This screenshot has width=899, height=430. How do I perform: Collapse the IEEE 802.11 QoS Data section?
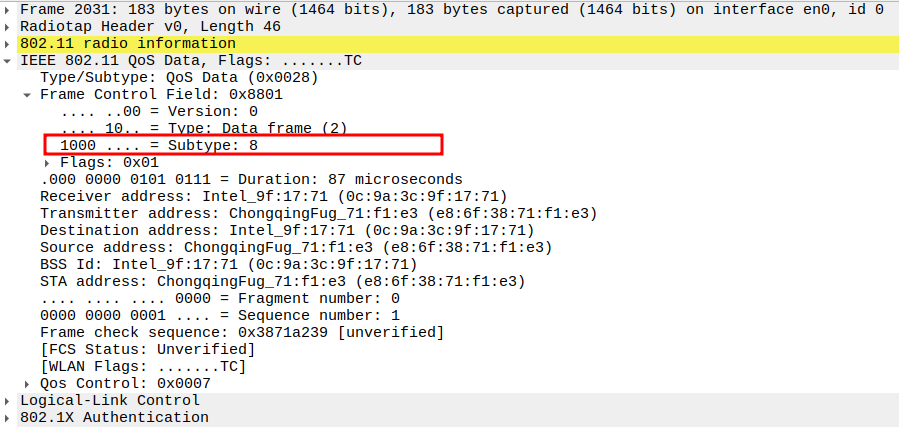(9, 61)
